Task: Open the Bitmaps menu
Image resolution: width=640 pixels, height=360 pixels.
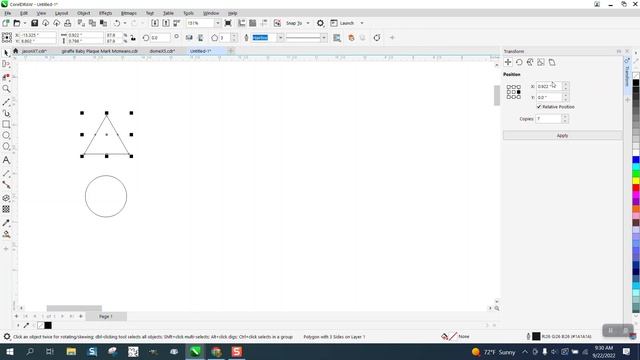Action: [129, 13]
